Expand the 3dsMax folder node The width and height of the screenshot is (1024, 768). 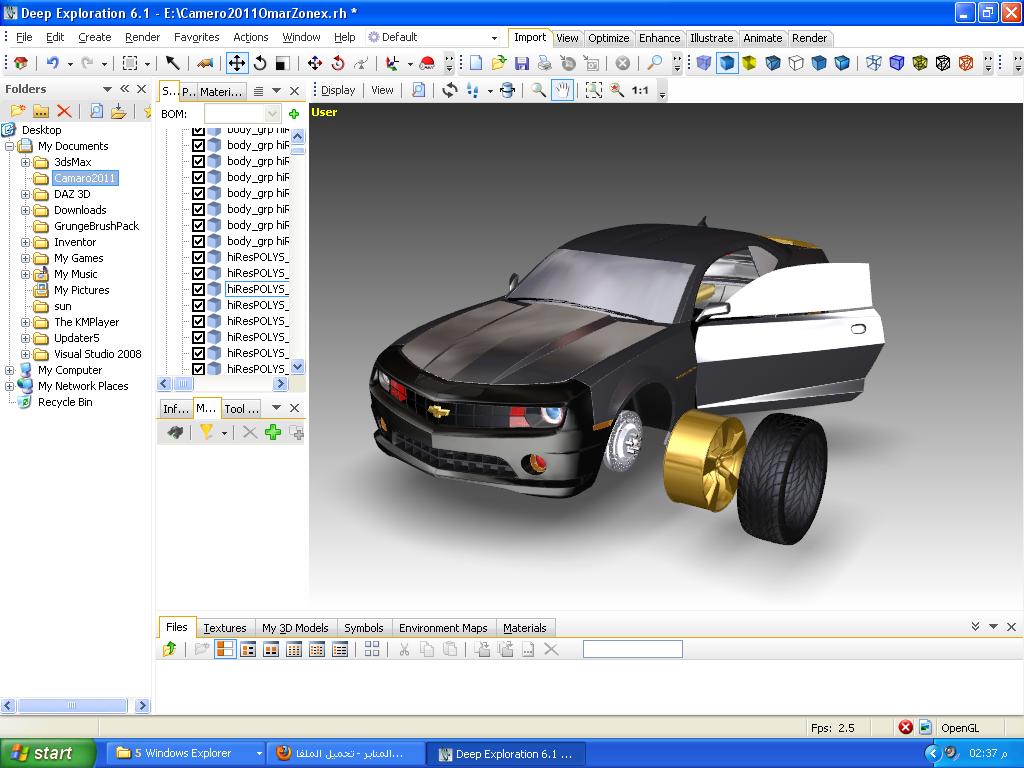click(x=25, y=162)
